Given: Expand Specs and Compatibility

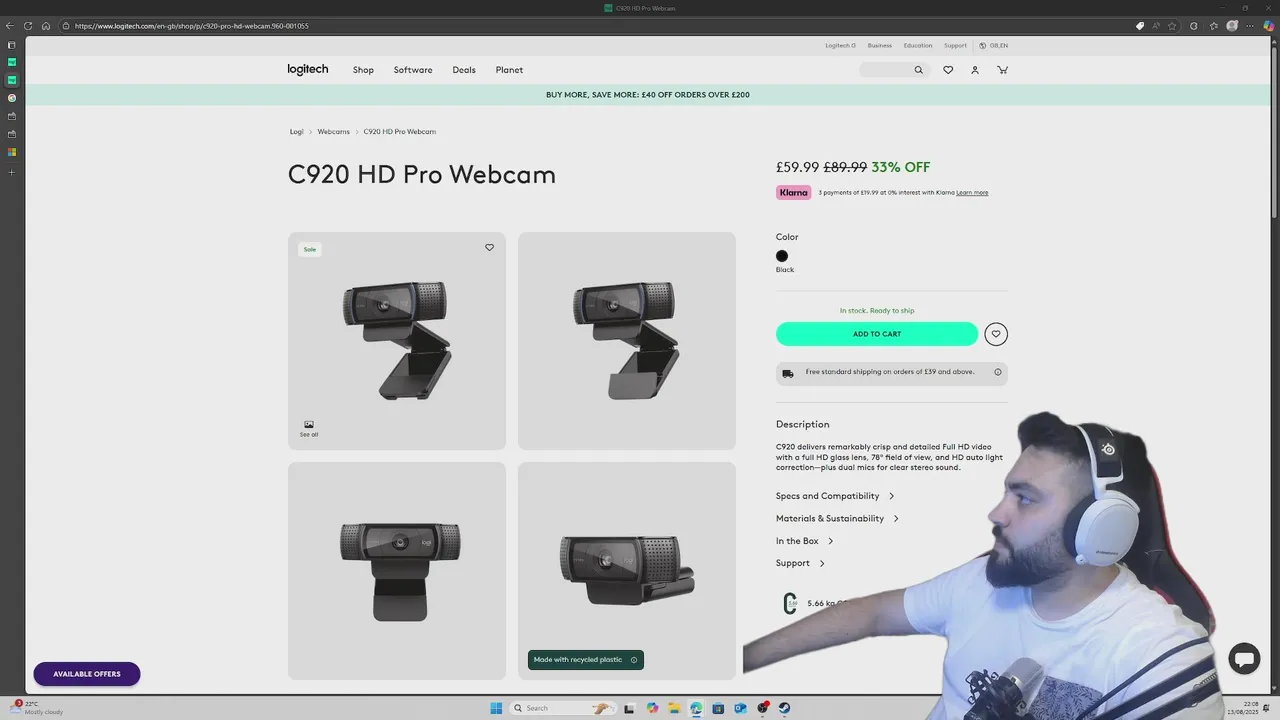Looking at the screenshot, I should tap(835, 496).
